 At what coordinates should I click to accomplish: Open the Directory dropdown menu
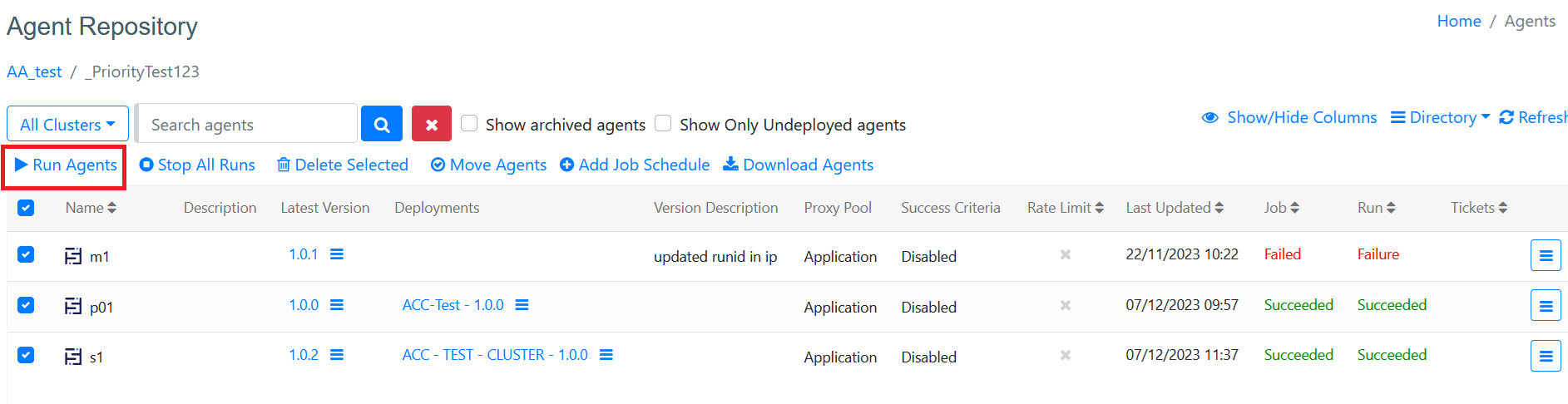1441,118
